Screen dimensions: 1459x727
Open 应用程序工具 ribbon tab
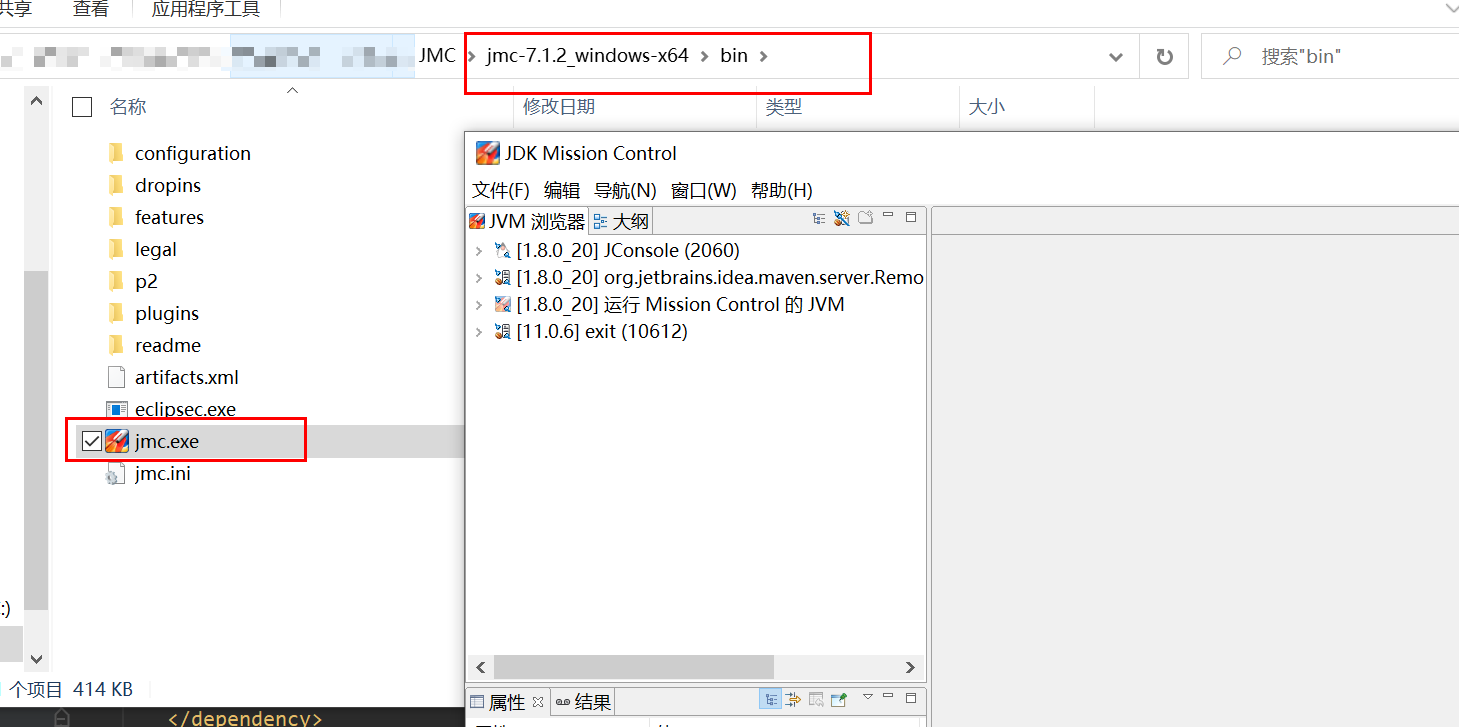click(206, 10)
